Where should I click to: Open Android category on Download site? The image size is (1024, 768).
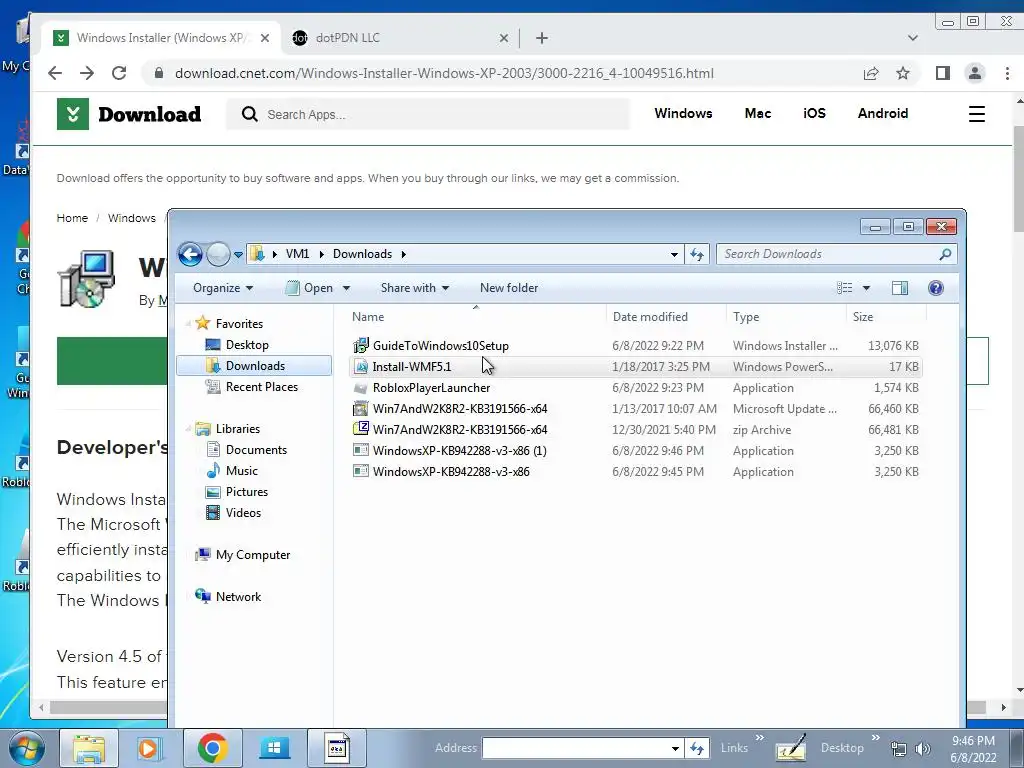click(x=882, y=113)
